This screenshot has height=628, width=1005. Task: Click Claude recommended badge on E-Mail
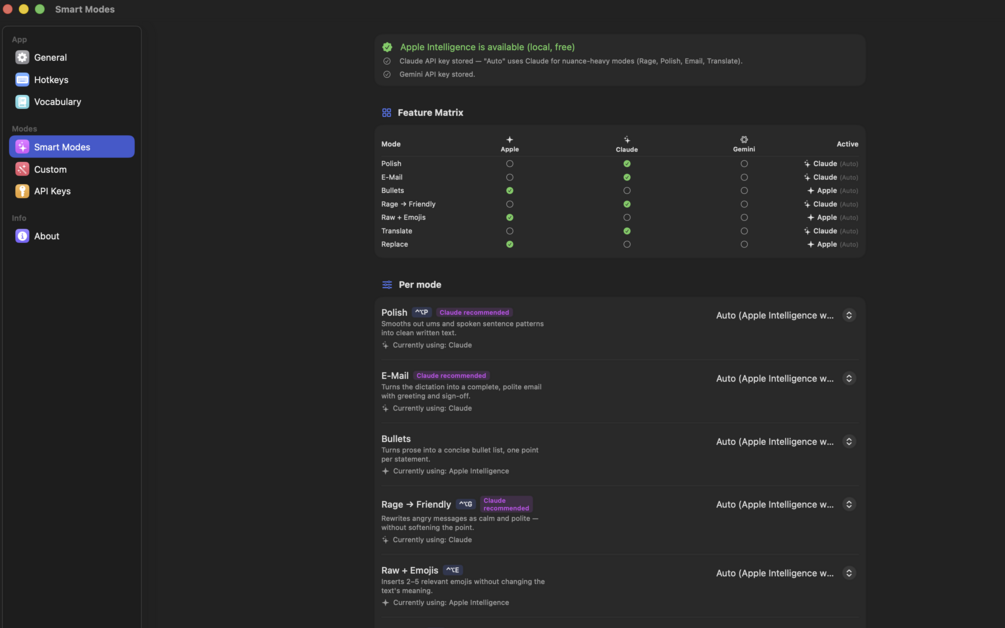(x=451, y=376)
